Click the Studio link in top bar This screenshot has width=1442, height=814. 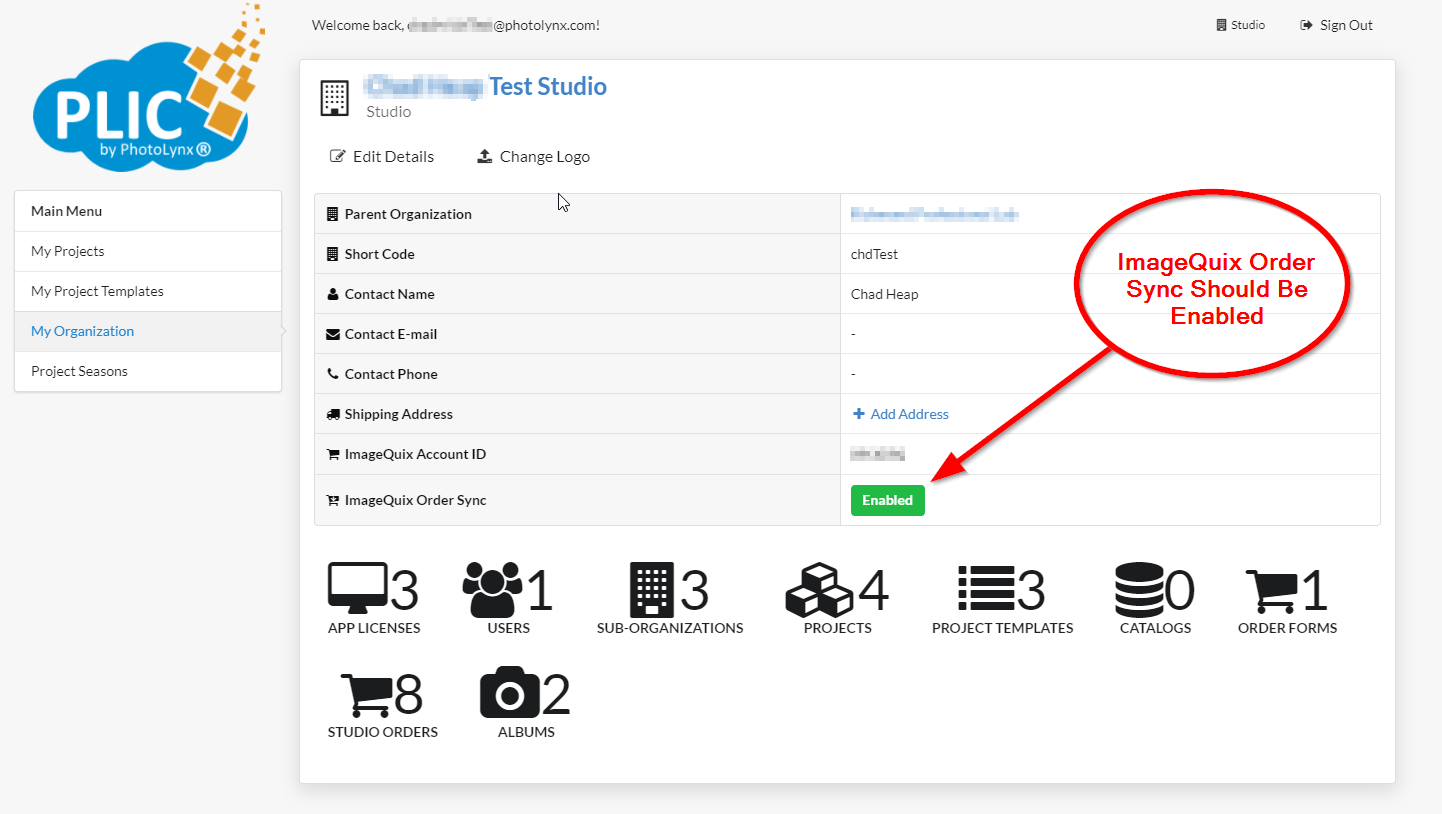[x=1241, y=25]
